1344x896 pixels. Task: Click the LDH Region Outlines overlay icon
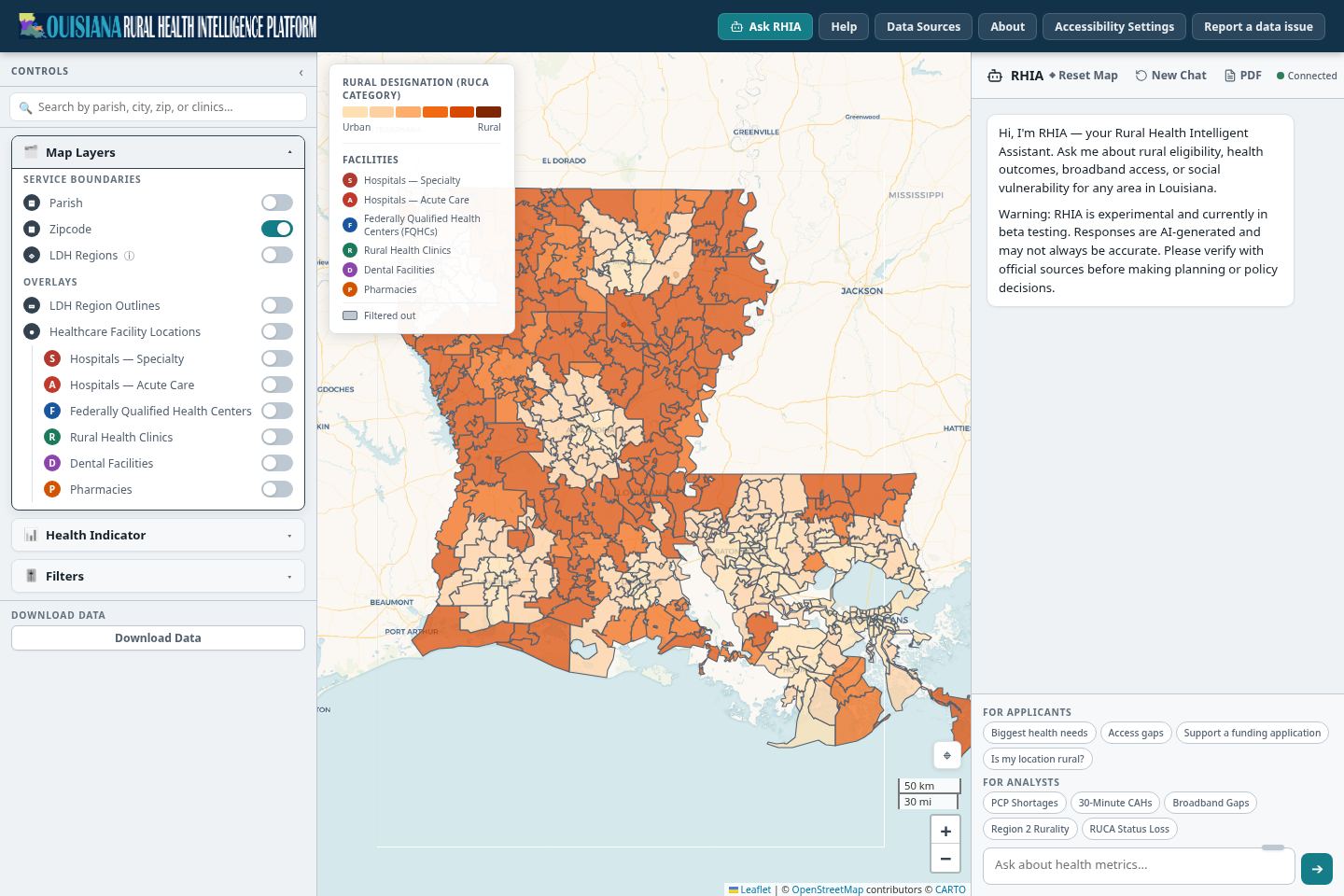point(32,305)
